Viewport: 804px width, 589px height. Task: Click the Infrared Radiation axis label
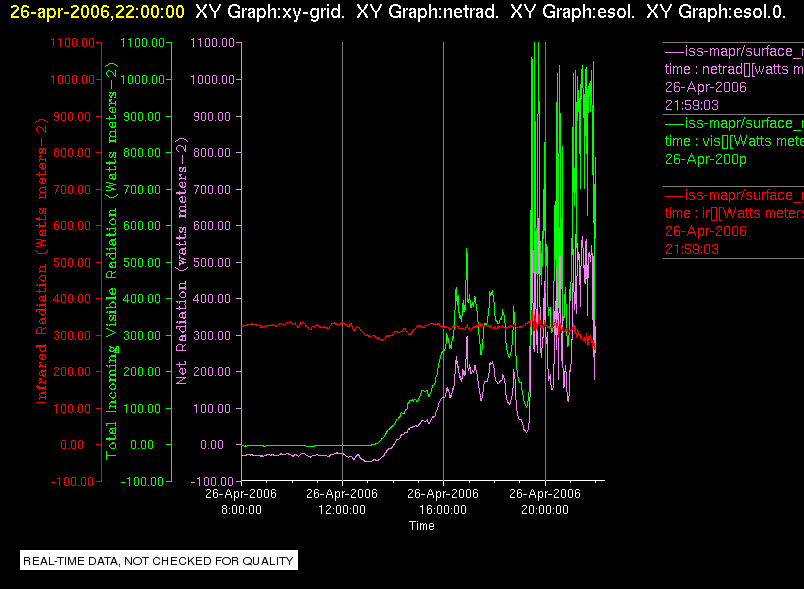42,260
